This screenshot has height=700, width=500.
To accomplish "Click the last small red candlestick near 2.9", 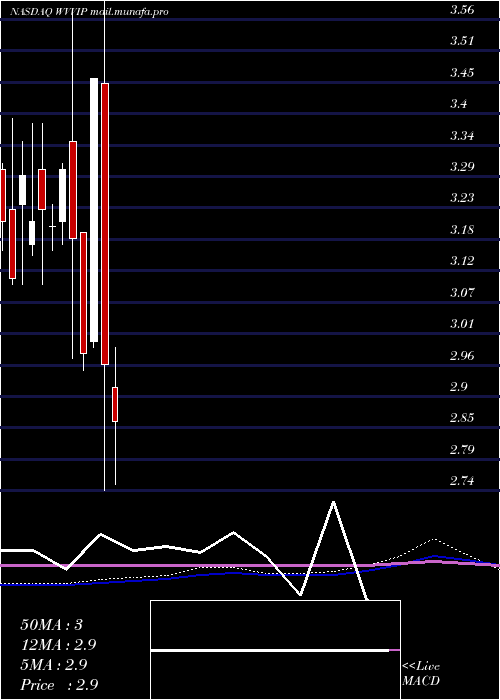I will (x=115, y=404).
